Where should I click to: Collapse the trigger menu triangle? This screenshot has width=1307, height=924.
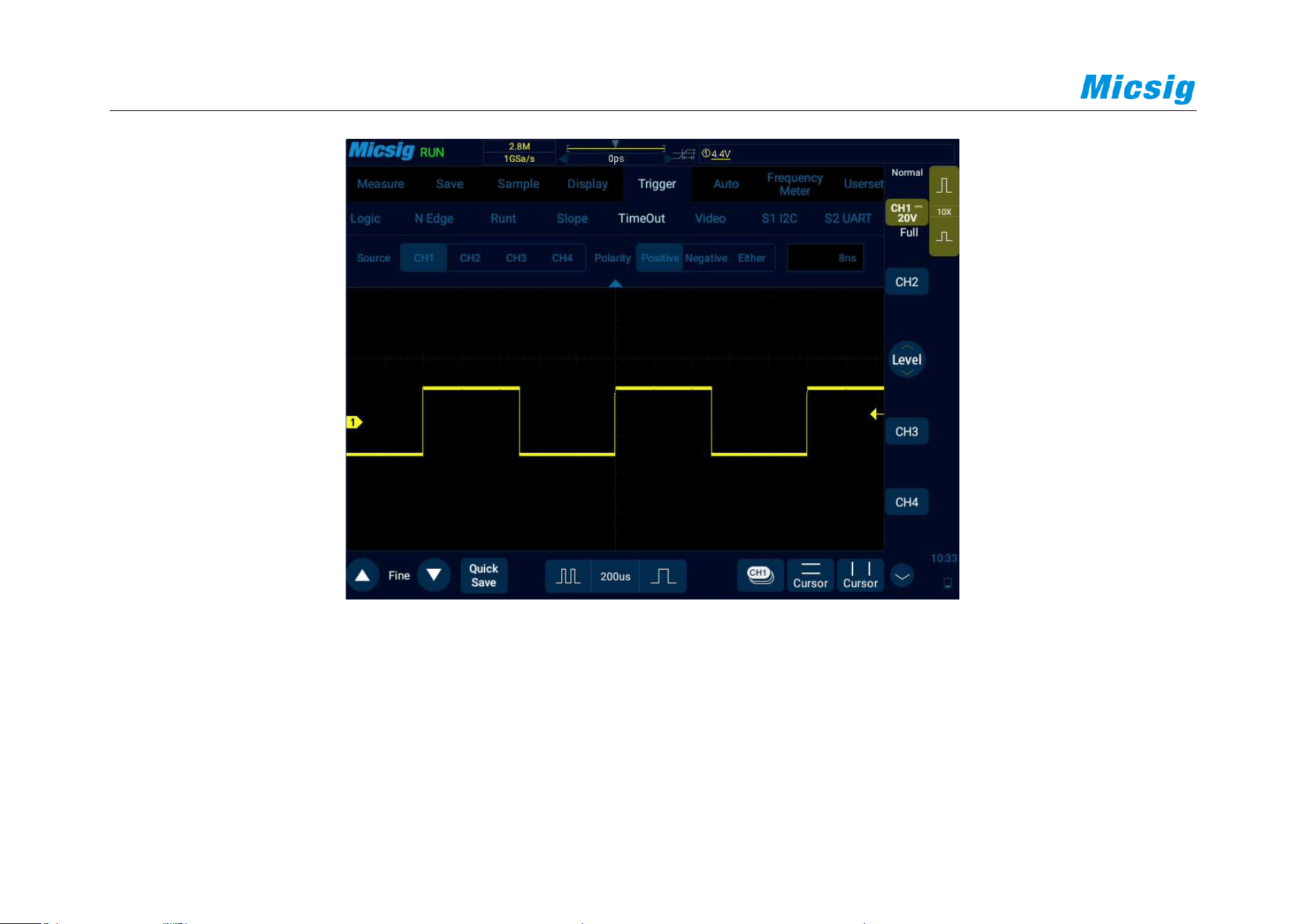615,283
